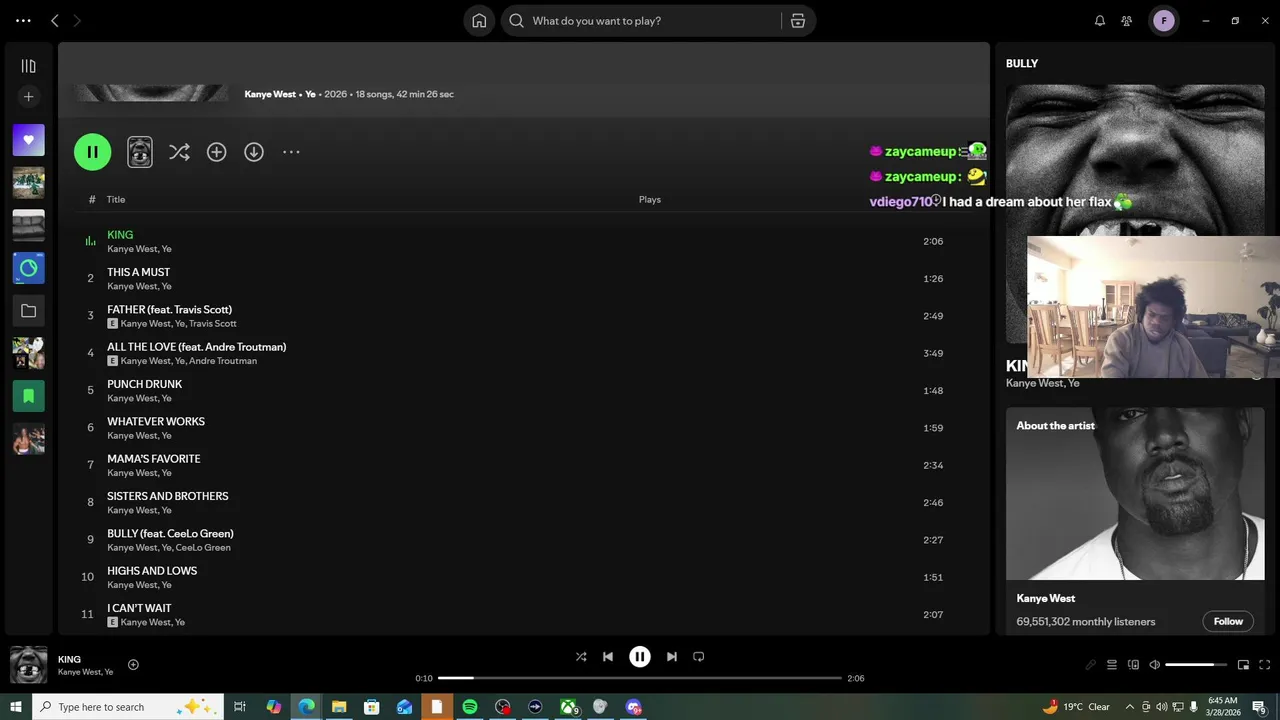
Task: Open the folder item in the library sidebar
Action: [28, 311]
